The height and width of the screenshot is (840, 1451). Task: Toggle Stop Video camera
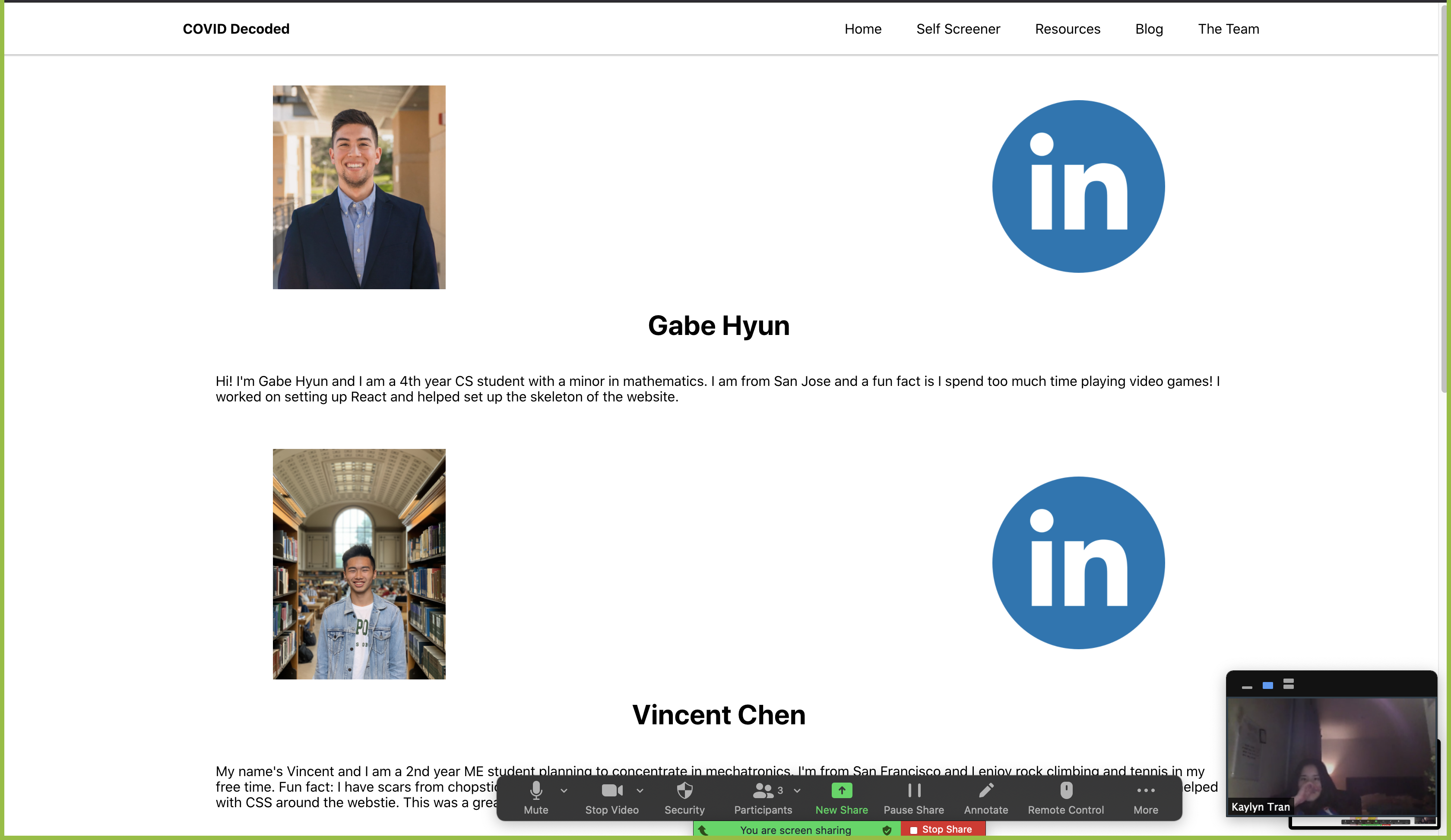(611, 797)
